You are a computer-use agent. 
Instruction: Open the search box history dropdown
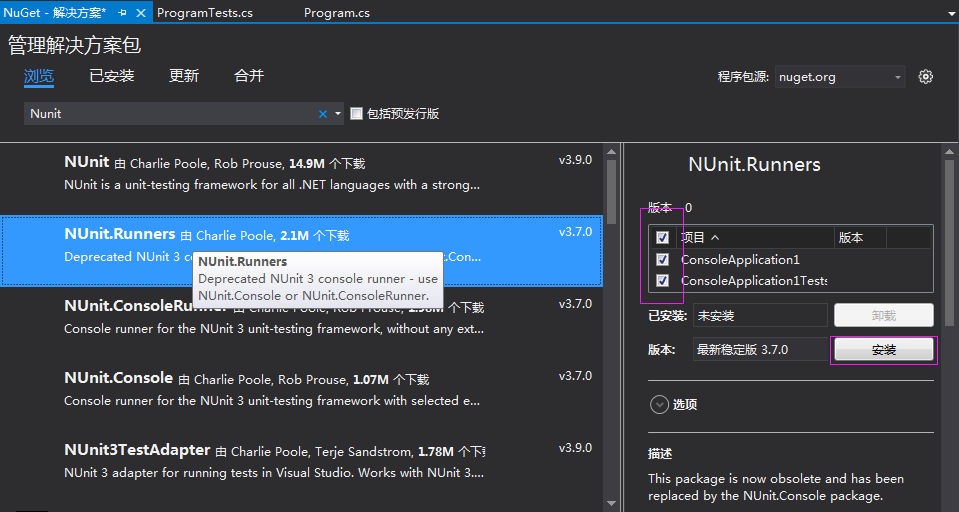pos(338,114)
